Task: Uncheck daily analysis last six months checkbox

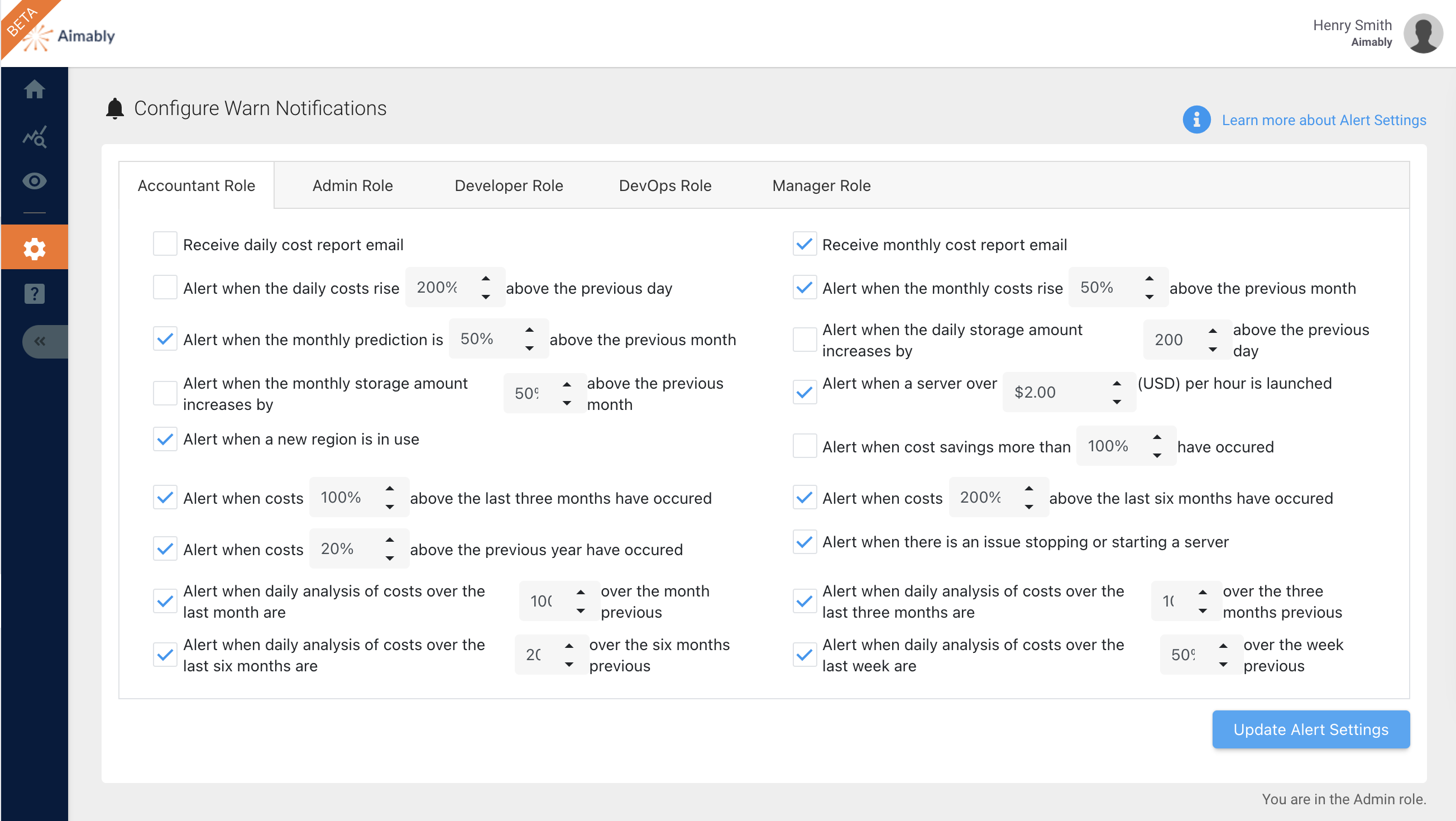Action: pyautogui.click(x=165, y=655)
